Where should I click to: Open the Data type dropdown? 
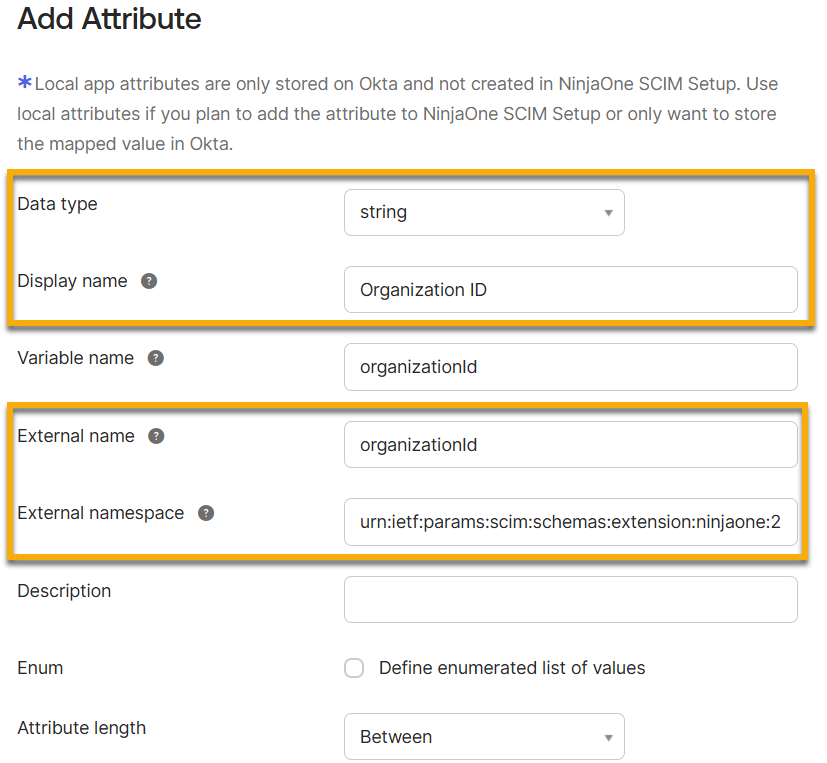click(x=484, y=212)
